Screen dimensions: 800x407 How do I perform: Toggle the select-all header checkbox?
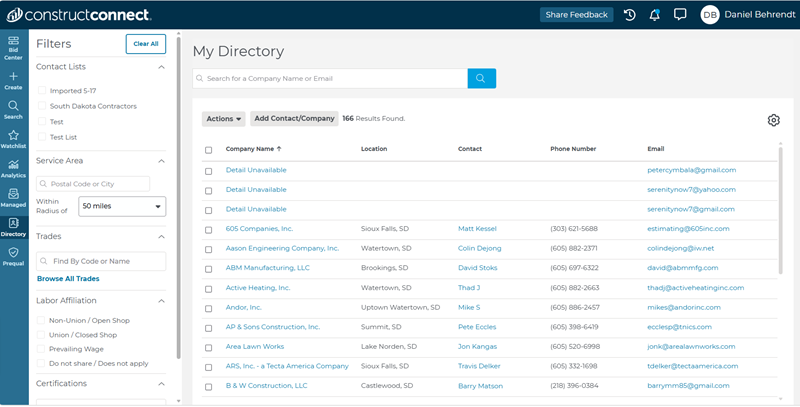(208, 150)
